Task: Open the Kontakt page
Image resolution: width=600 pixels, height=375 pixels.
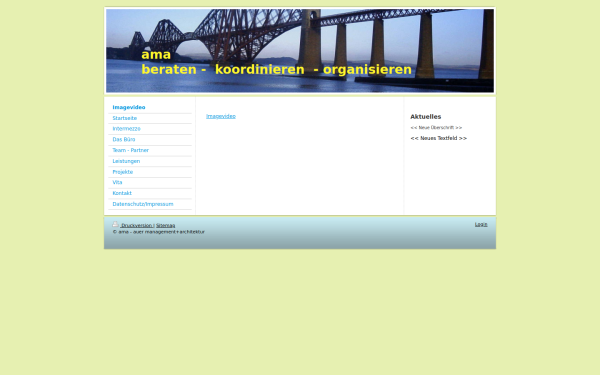Action: tap(150, 193)
